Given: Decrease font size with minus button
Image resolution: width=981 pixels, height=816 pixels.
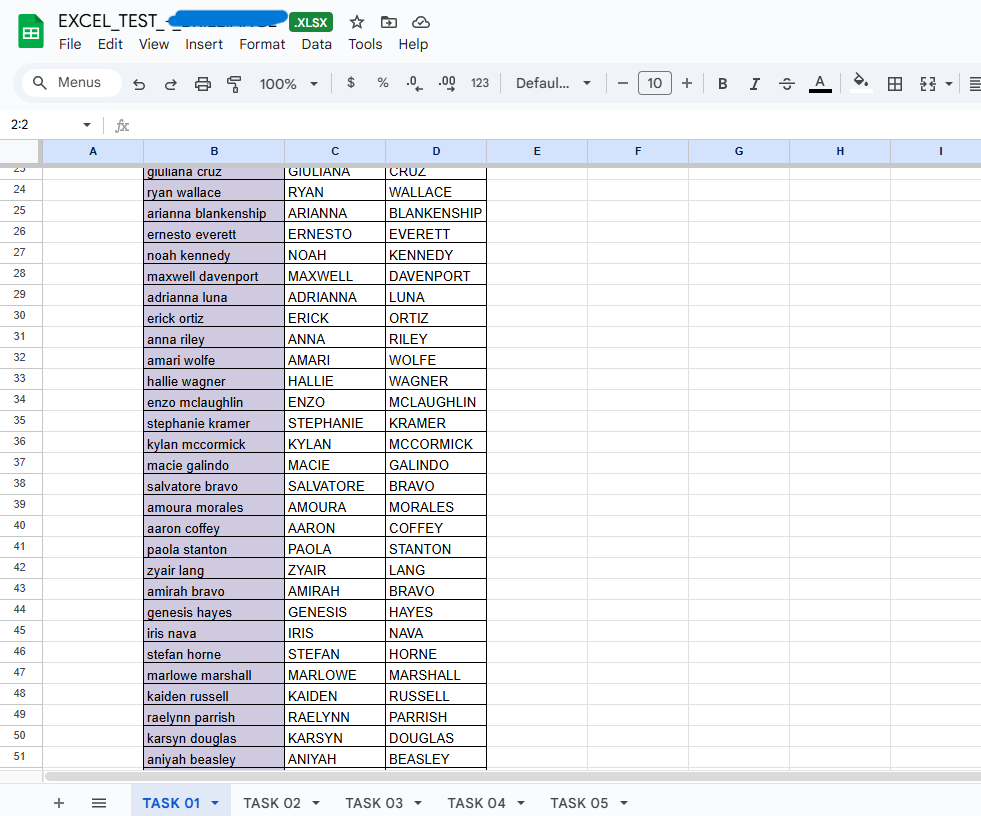Looking at the screenshot, I should coord(623,83).
